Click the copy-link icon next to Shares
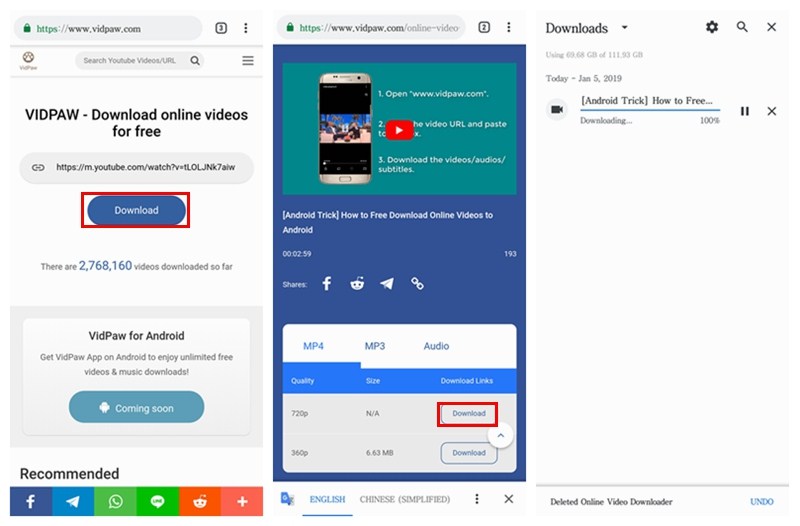The width and height of the screenshot is (800, 526). pyautogui.click(x=417, y=284)
